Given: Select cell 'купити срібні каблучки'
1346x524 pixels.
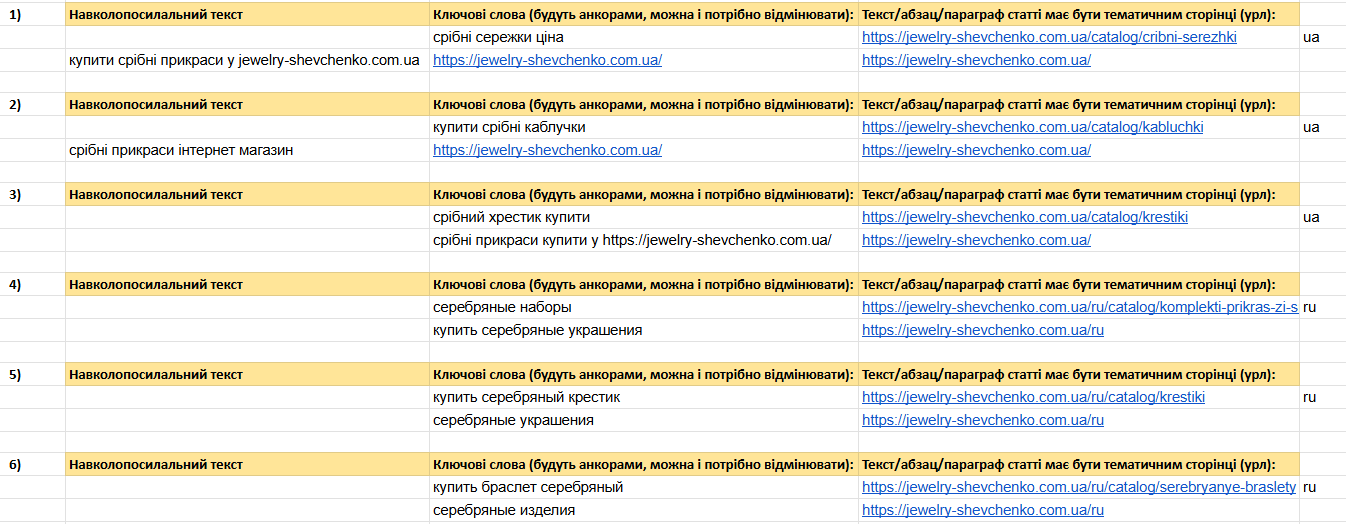Looking at the screenshot, I should [x=509, y=127].
